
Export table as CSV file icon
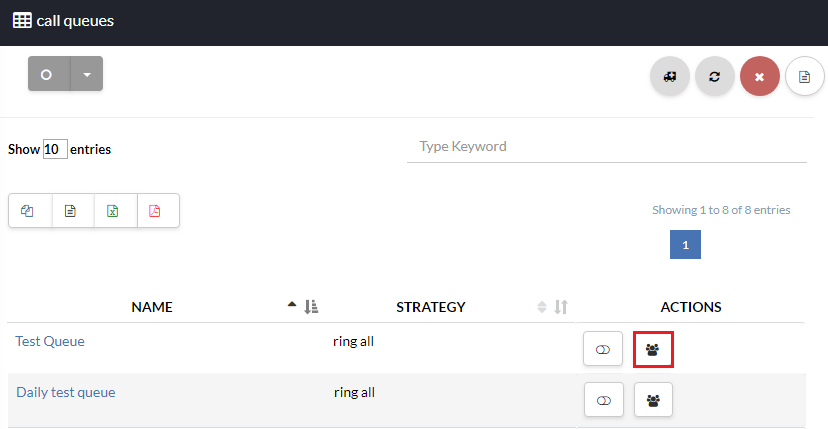tap(71, 211)
